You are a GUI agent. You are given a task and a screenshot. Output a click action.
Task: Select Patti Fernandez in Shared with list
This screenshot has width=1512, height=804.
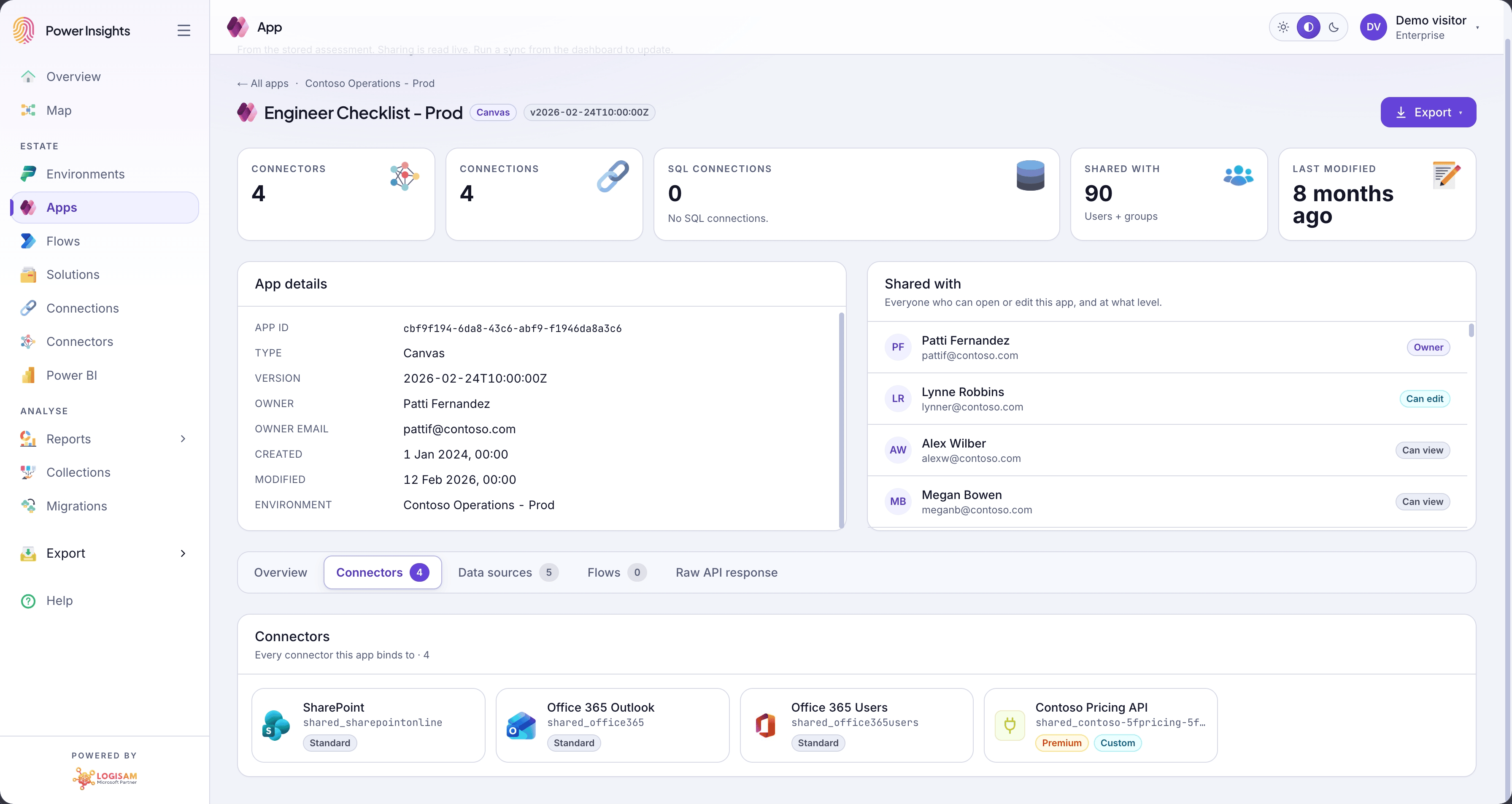1167,348
